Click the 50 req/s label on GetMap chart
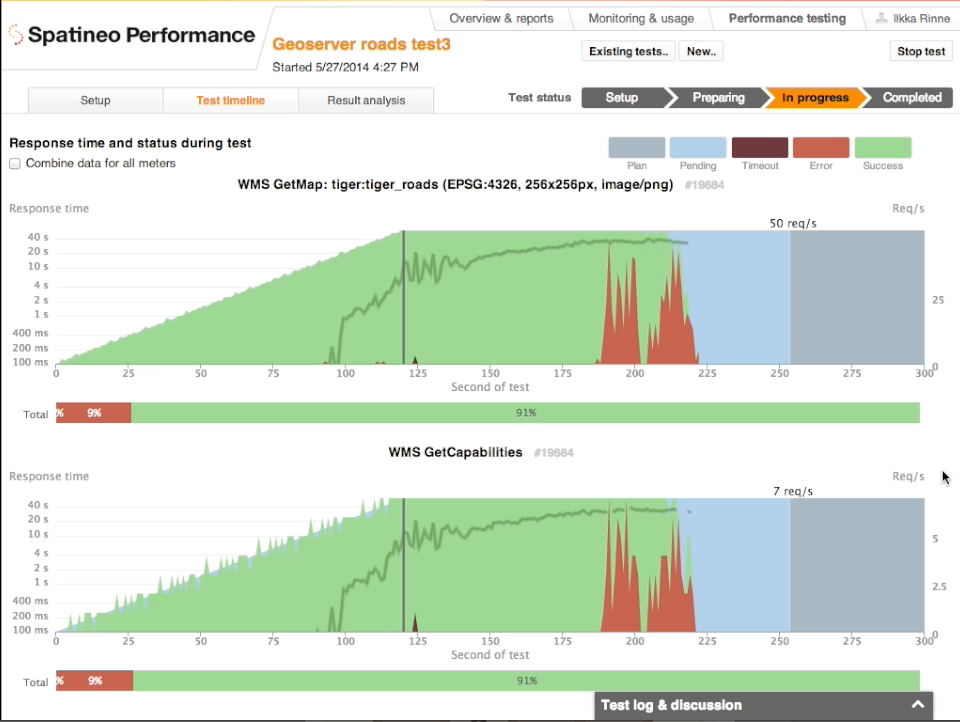Image resolution: width=960 pixels, height=722 pixels. 793,224
